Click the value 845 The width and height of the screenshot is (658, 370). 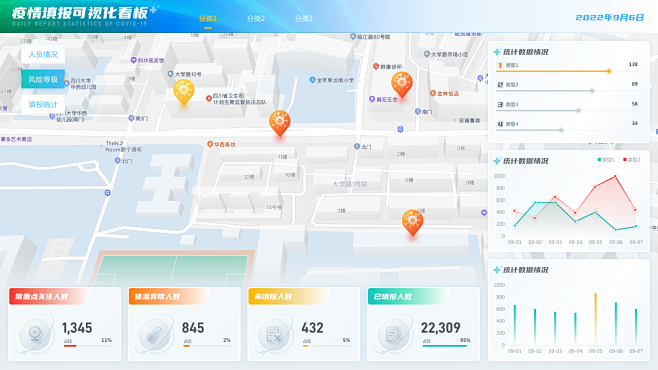pyautogui.click(x=193, y=328)
